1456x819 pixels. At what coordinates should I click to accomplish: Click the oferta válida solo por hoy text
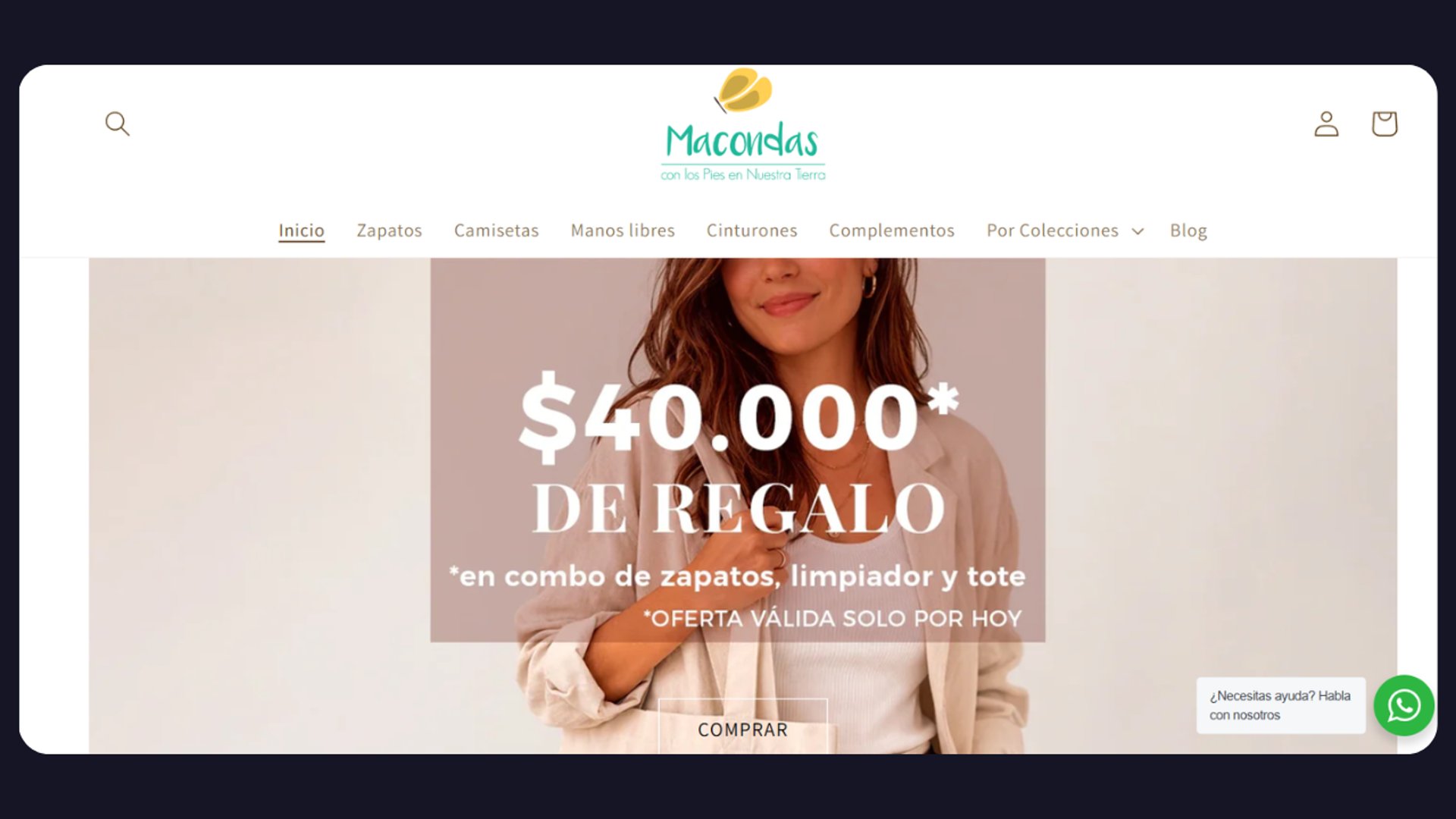tap(833, 619)
